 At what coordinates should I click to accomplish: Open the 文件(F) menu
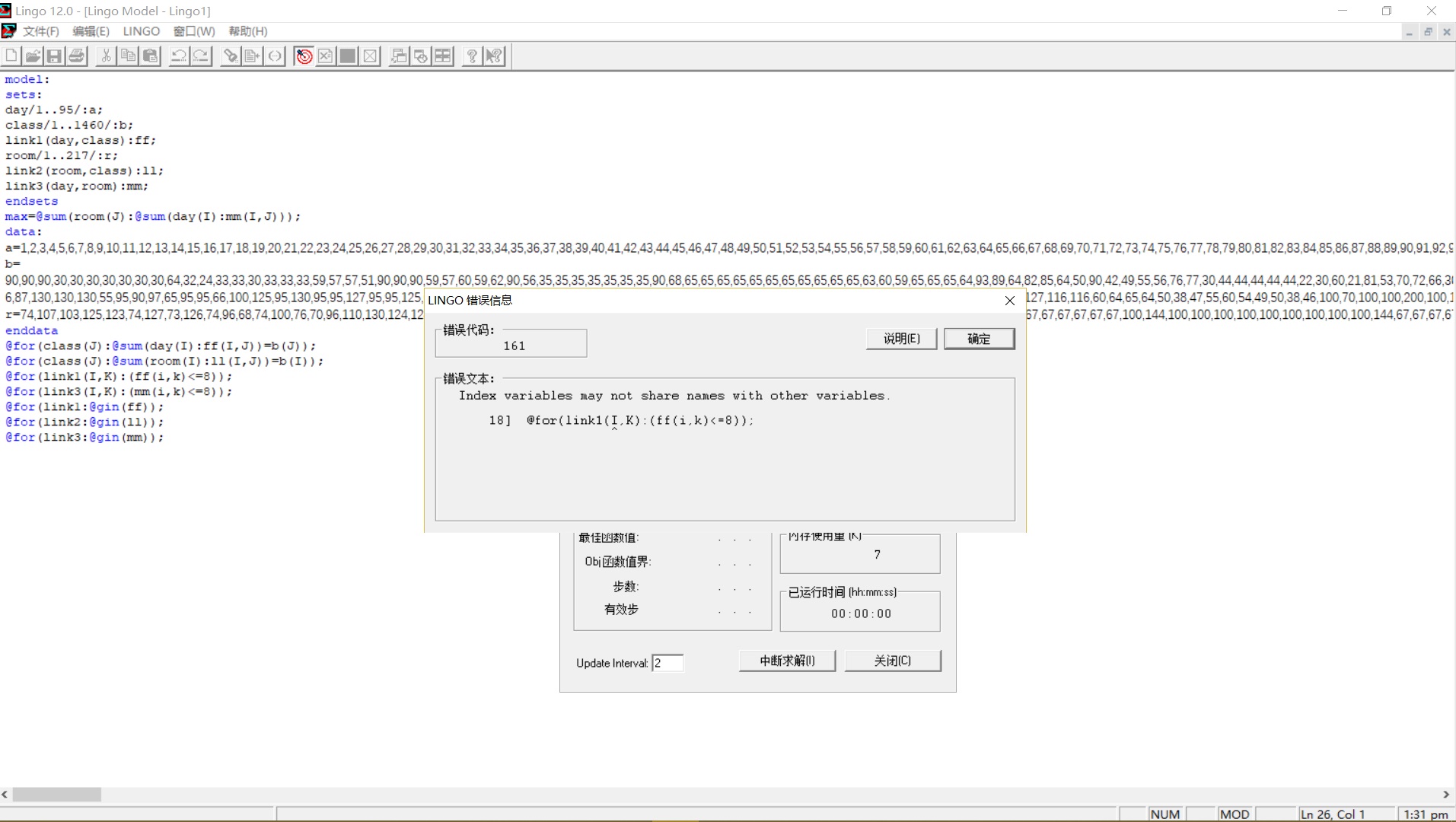click(41, 31)
